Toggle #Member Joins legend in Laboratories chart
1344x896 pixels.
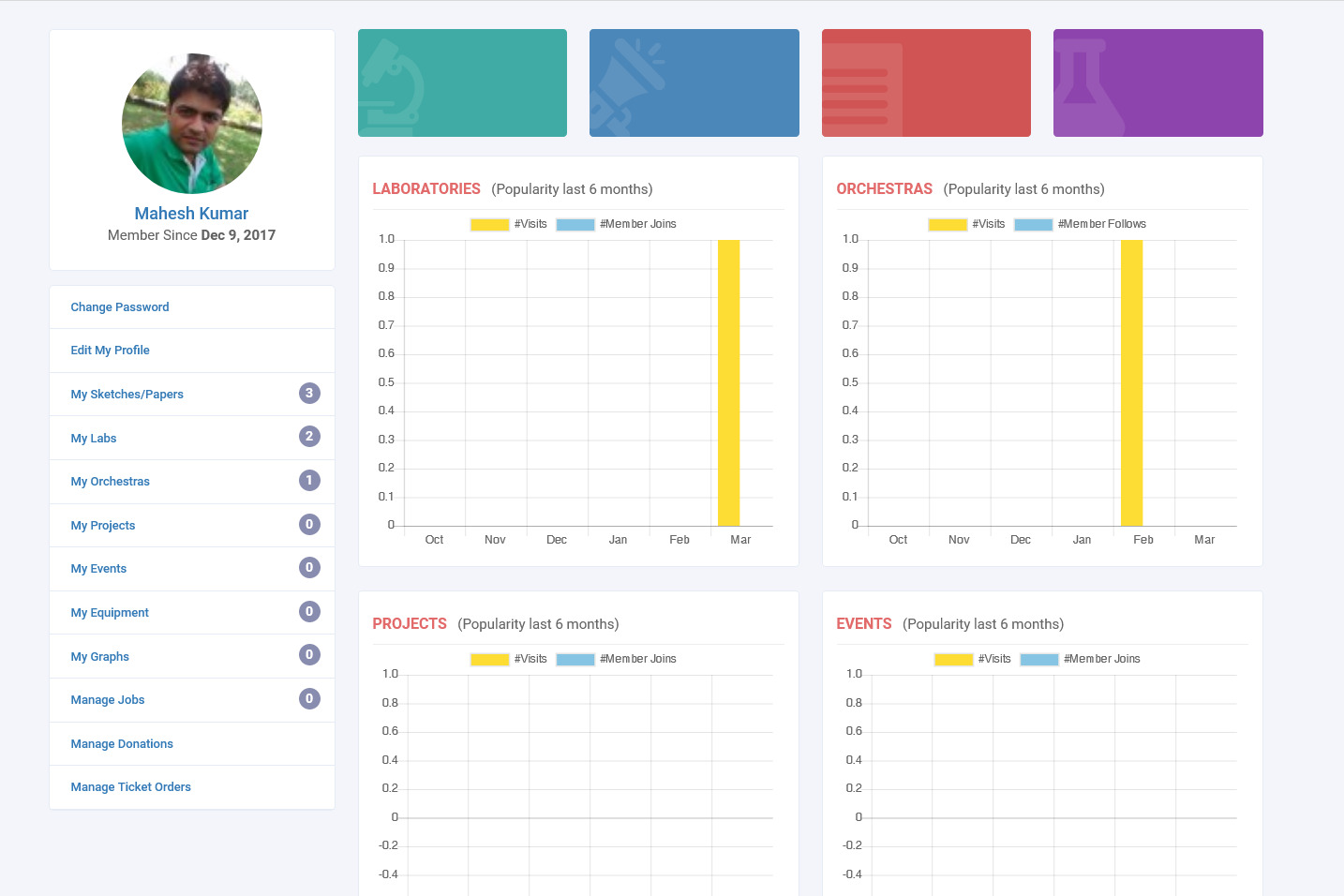pyautogui.click(x=617, y=224)
